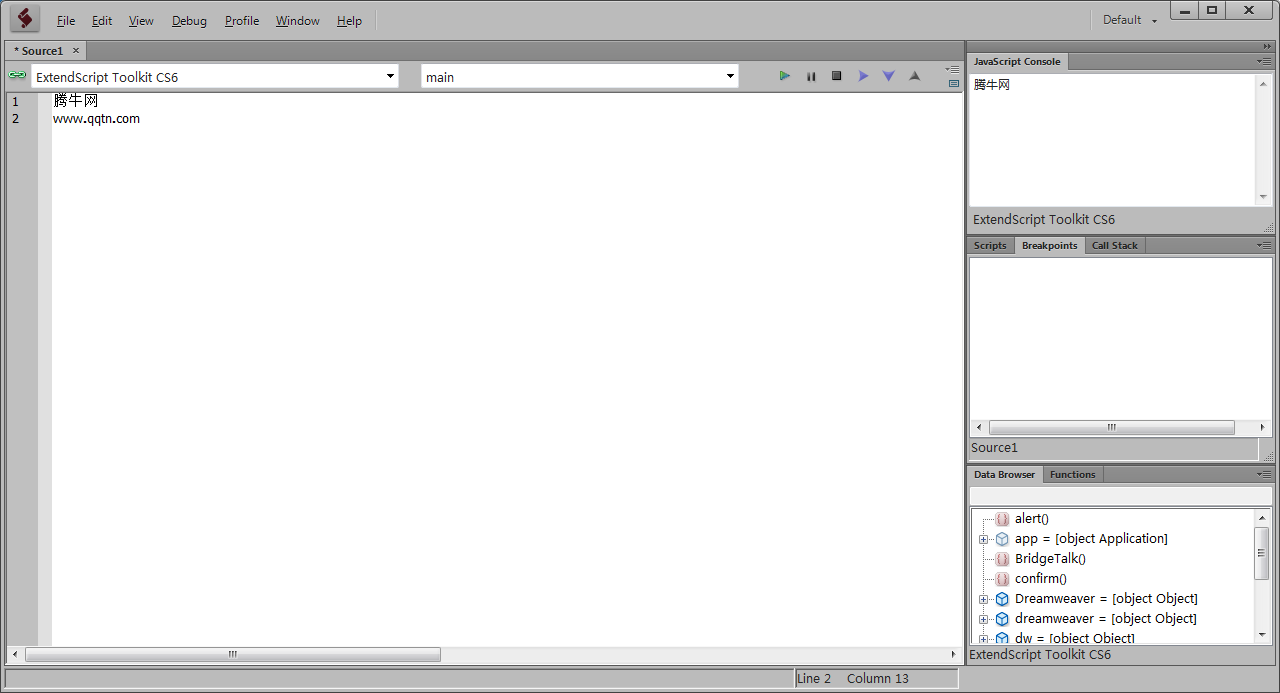Open the JavaScript Console panel flyout menu
The image size is (1280, 693).
pos(1265,61)
